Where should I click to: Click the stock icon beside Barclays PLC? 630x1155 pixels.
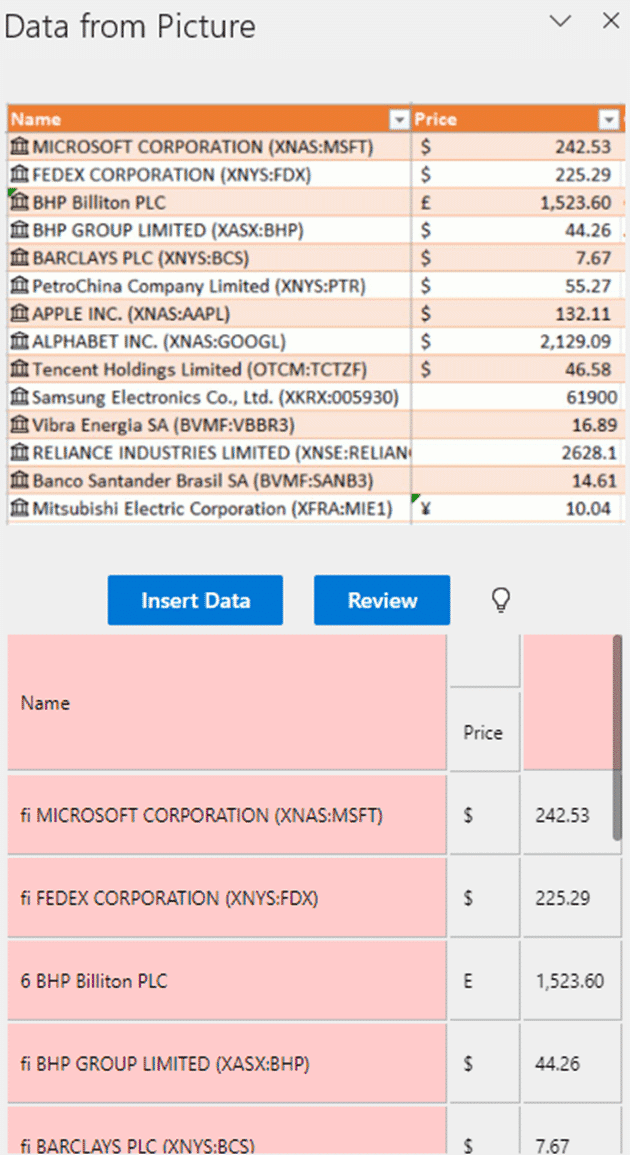point(19,258)
